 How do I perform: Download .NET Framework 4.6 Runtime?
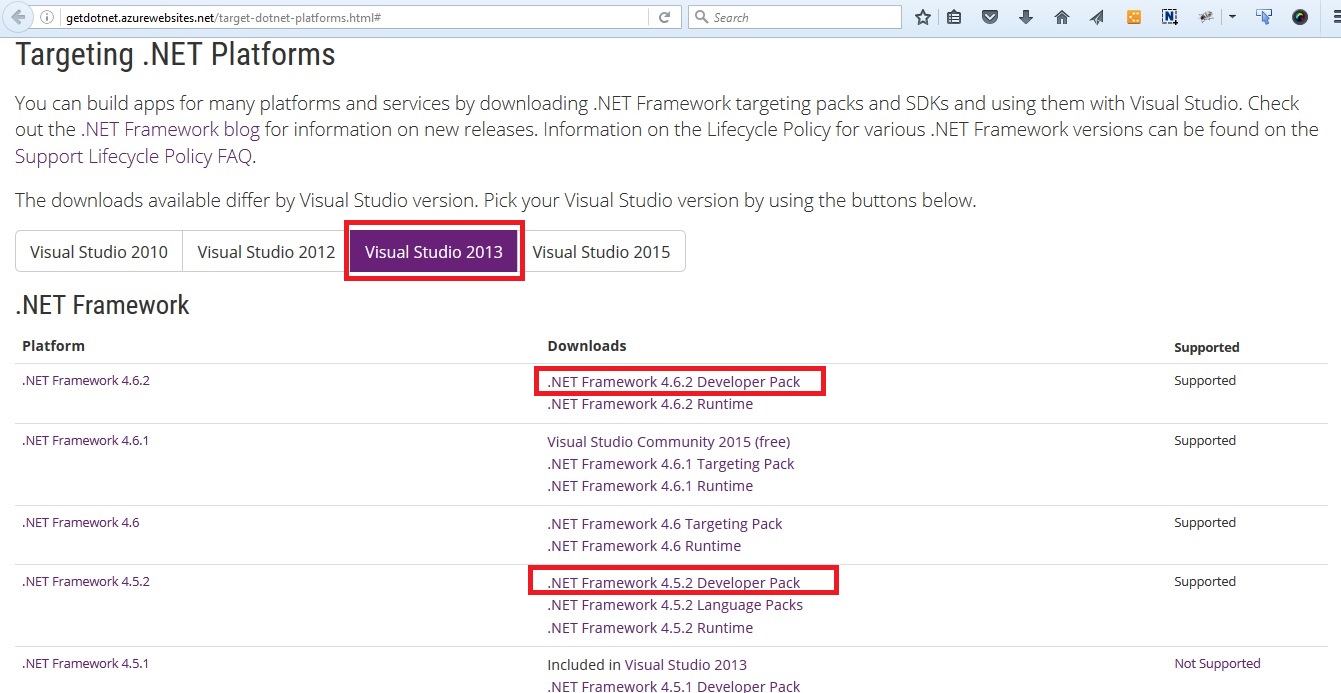(644, 546)
